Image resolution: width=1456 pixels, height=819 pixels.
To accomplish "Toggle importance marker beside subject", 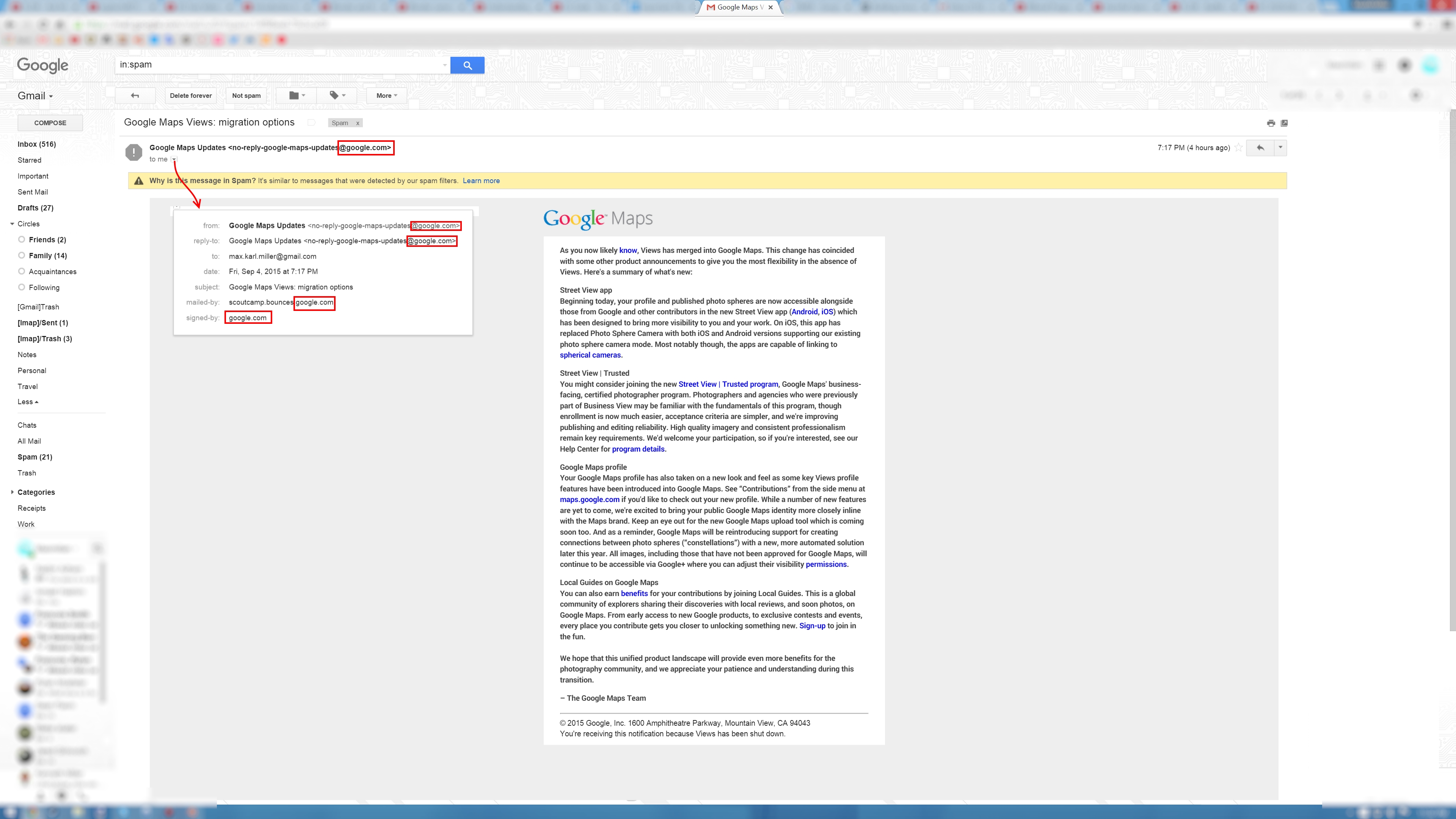I will [x=311, y=122].
